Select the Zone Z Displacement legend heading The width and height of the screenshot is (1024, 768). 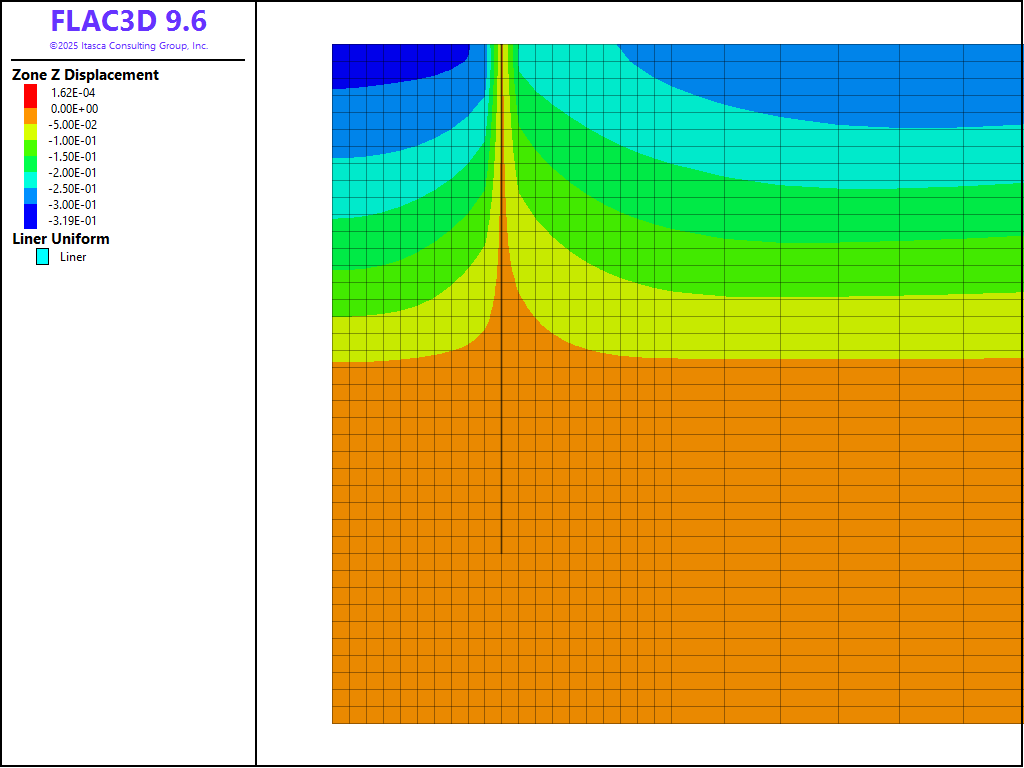pos(85,75)
